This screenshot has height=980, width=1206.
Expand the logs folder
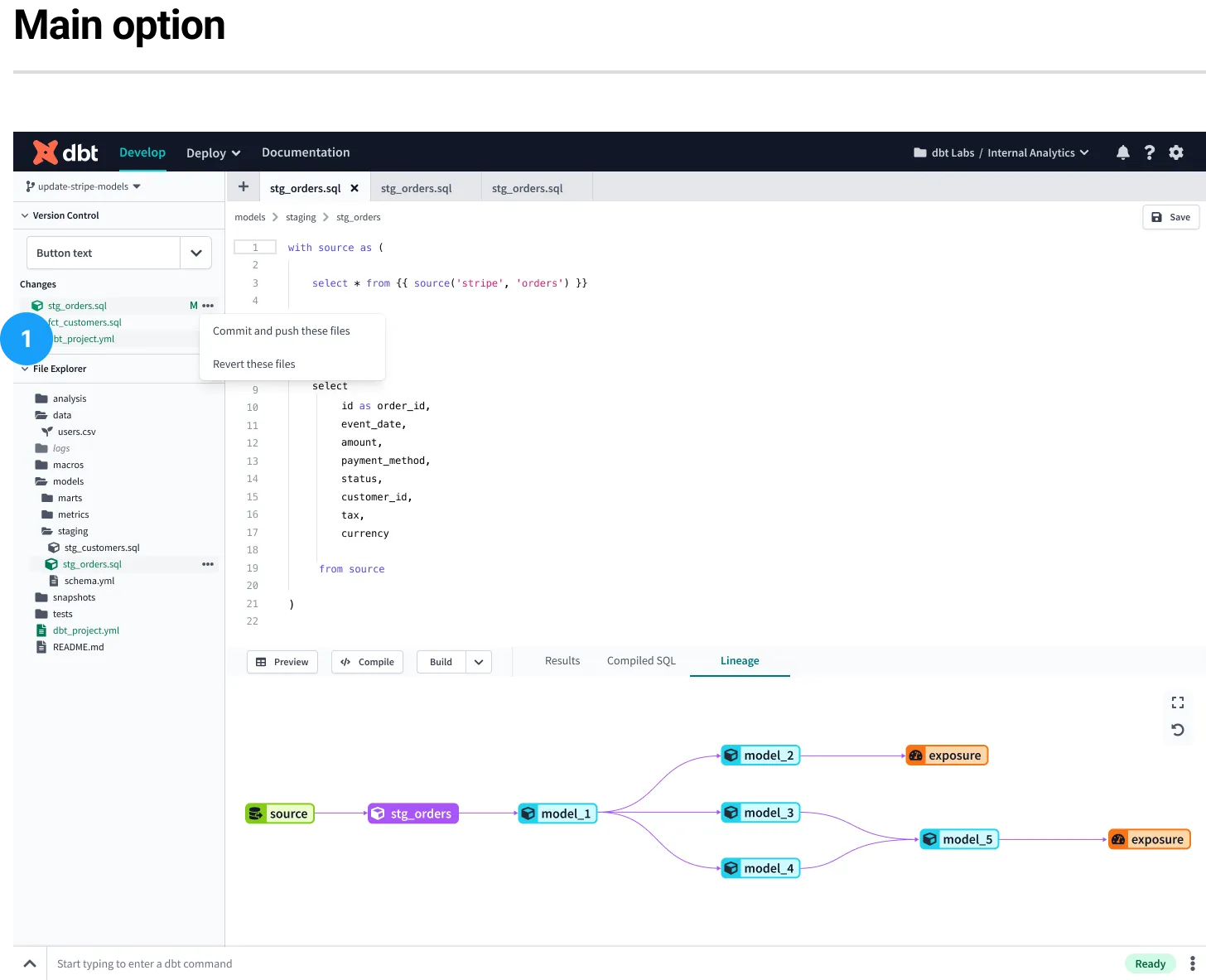point(52,448)
